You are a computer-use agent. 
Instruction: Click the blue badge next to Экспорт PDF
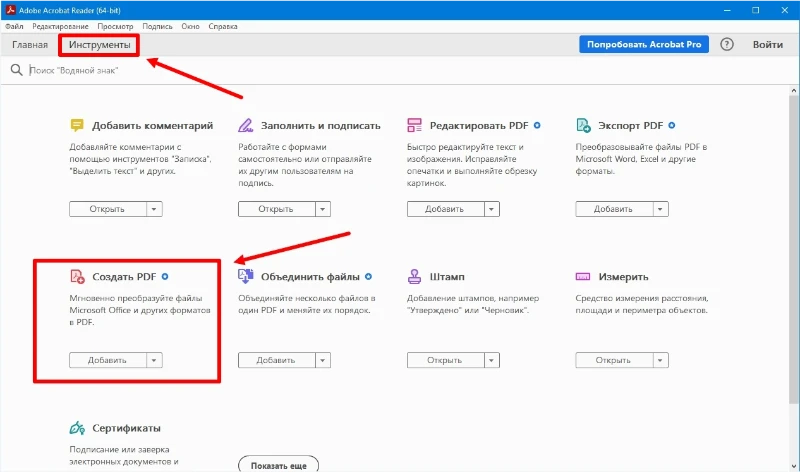[671, 125]
